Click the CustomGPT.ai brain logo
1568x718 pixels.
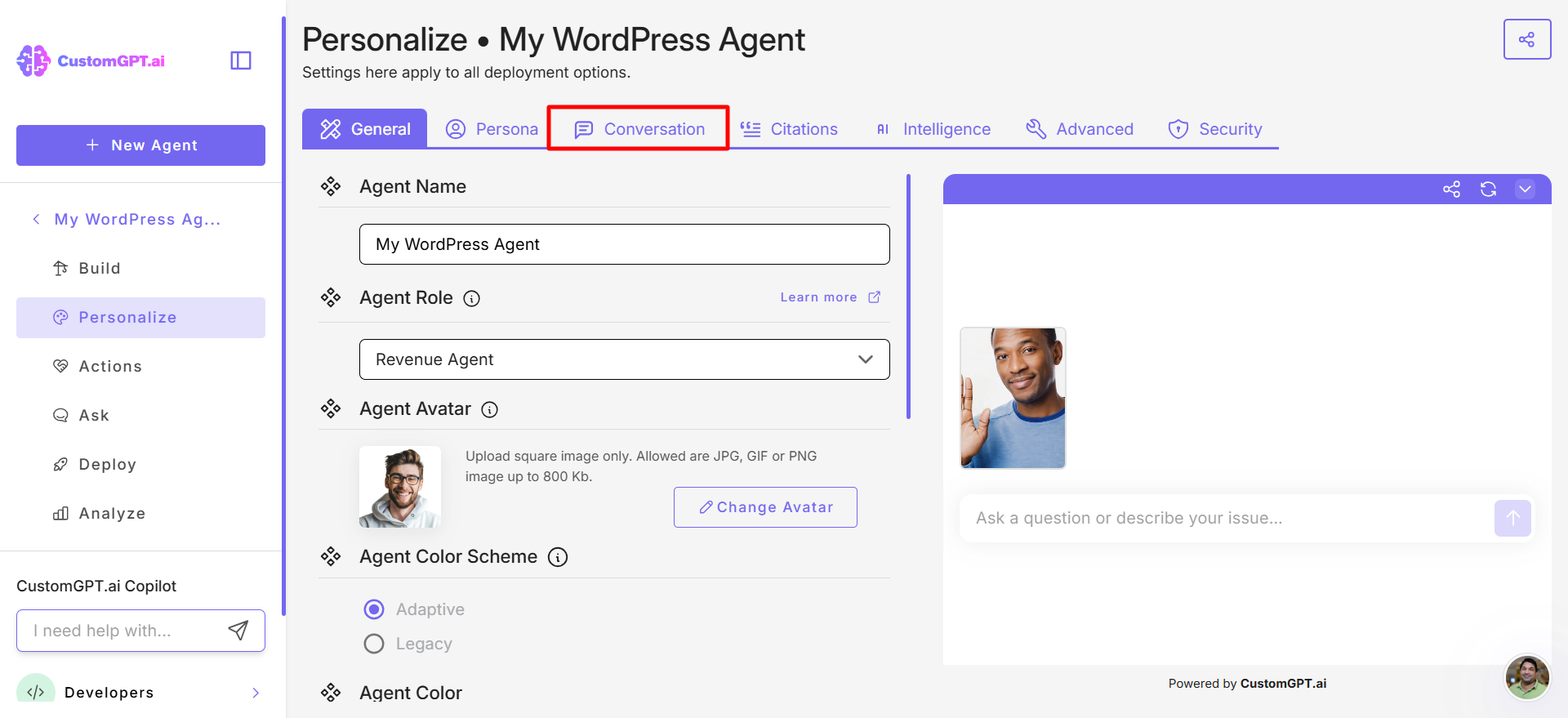click(x=33, y=60)
